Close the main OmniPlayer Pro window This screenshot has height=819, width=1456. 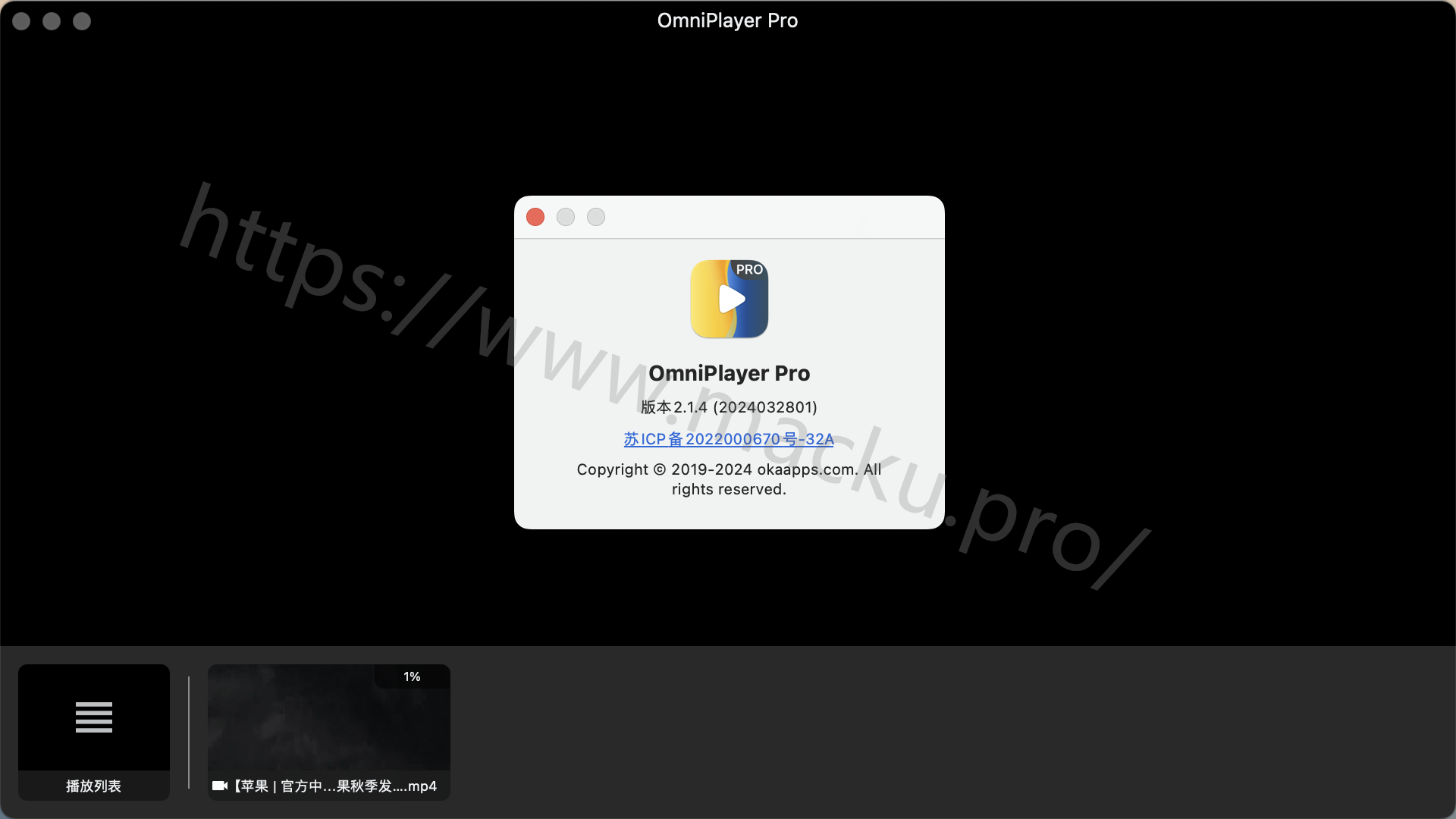point(21,21)
